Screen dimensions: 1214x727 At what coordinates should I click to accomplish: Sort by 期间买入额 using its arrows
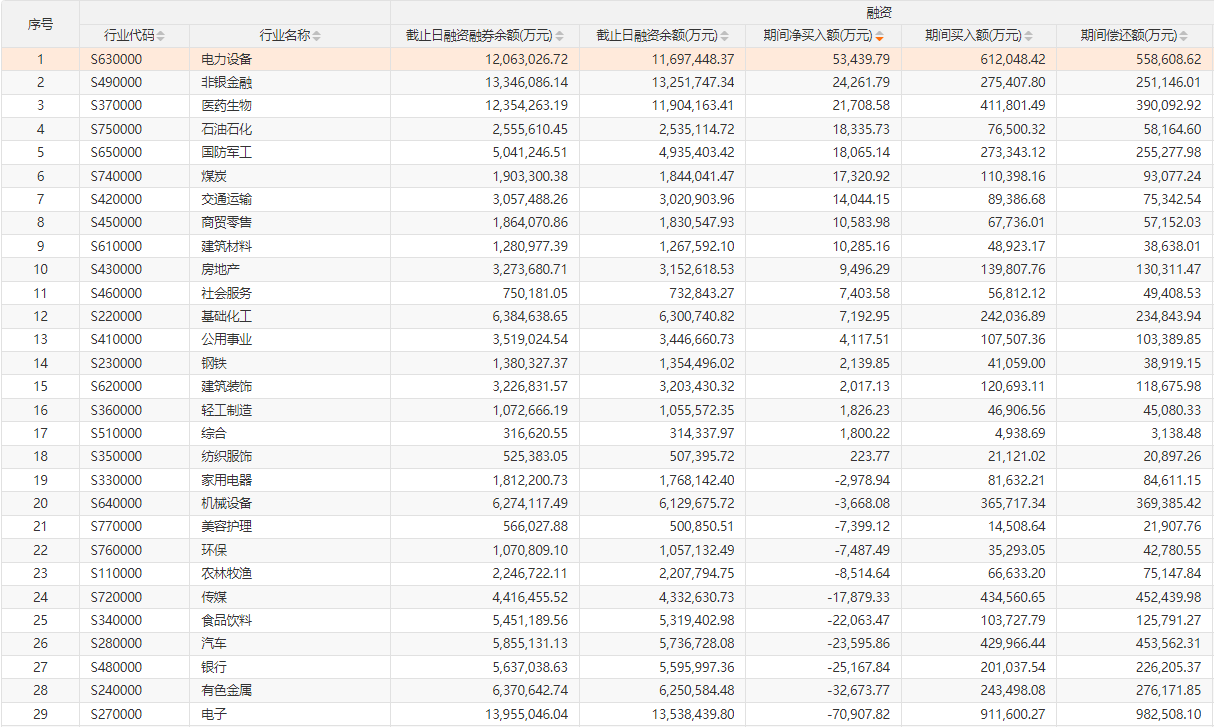click(1029, 36)
